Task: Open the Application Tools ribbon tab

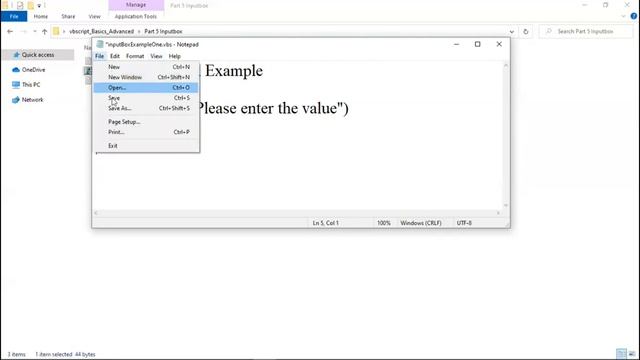Action: point(136,16)
